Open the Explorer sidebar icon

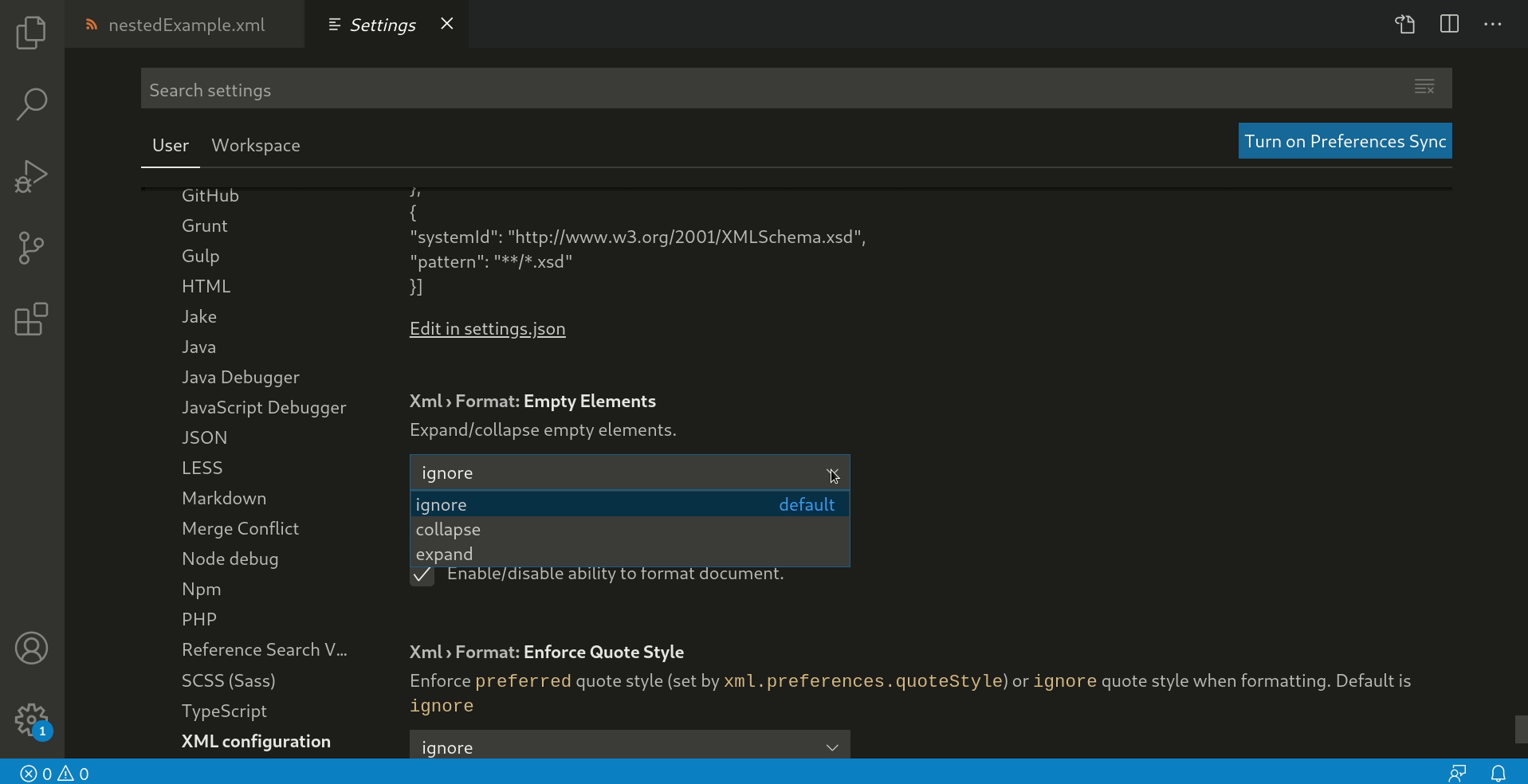[30, 32]
